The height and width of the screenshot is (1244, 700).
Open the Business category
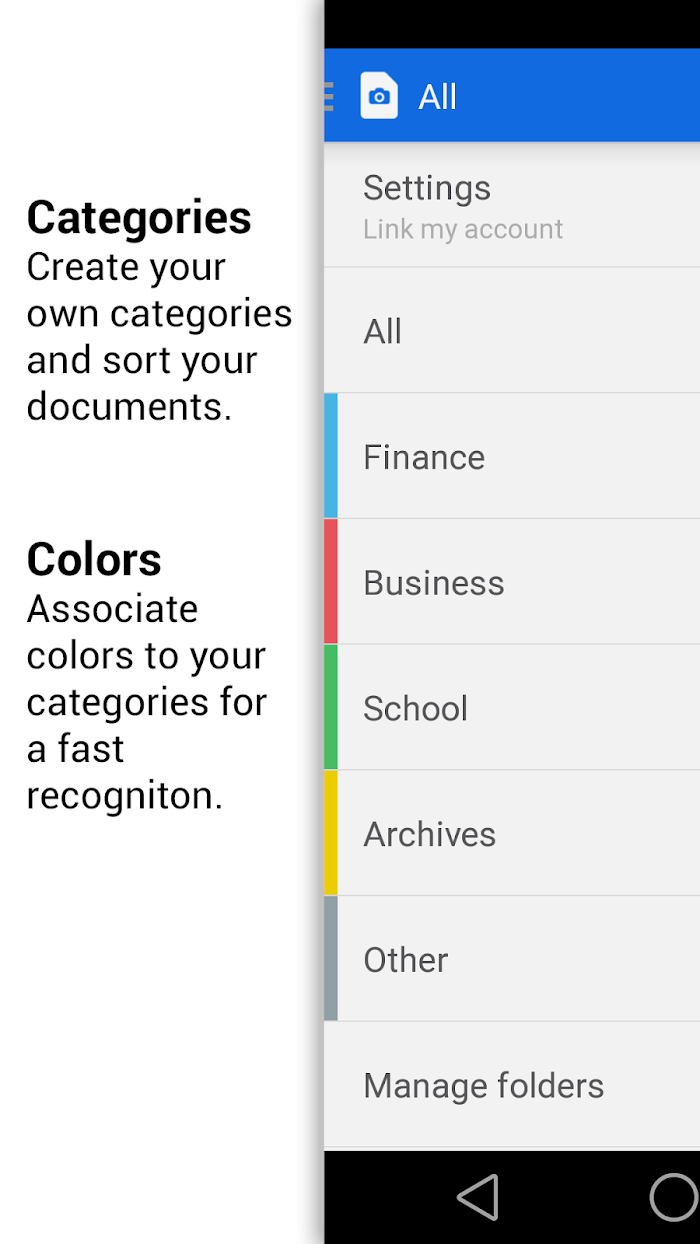pyautogui.click(x=434, y=583)
